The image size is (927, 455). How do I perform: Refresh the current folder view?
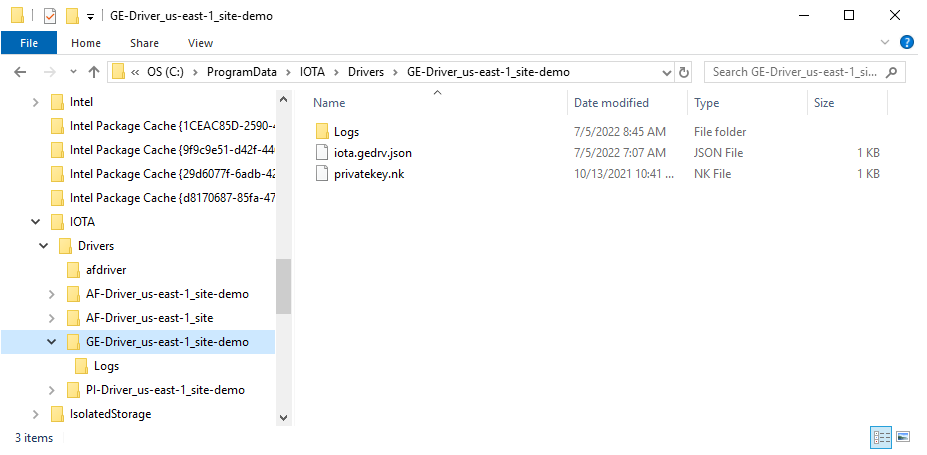click(x=684, y=73)
